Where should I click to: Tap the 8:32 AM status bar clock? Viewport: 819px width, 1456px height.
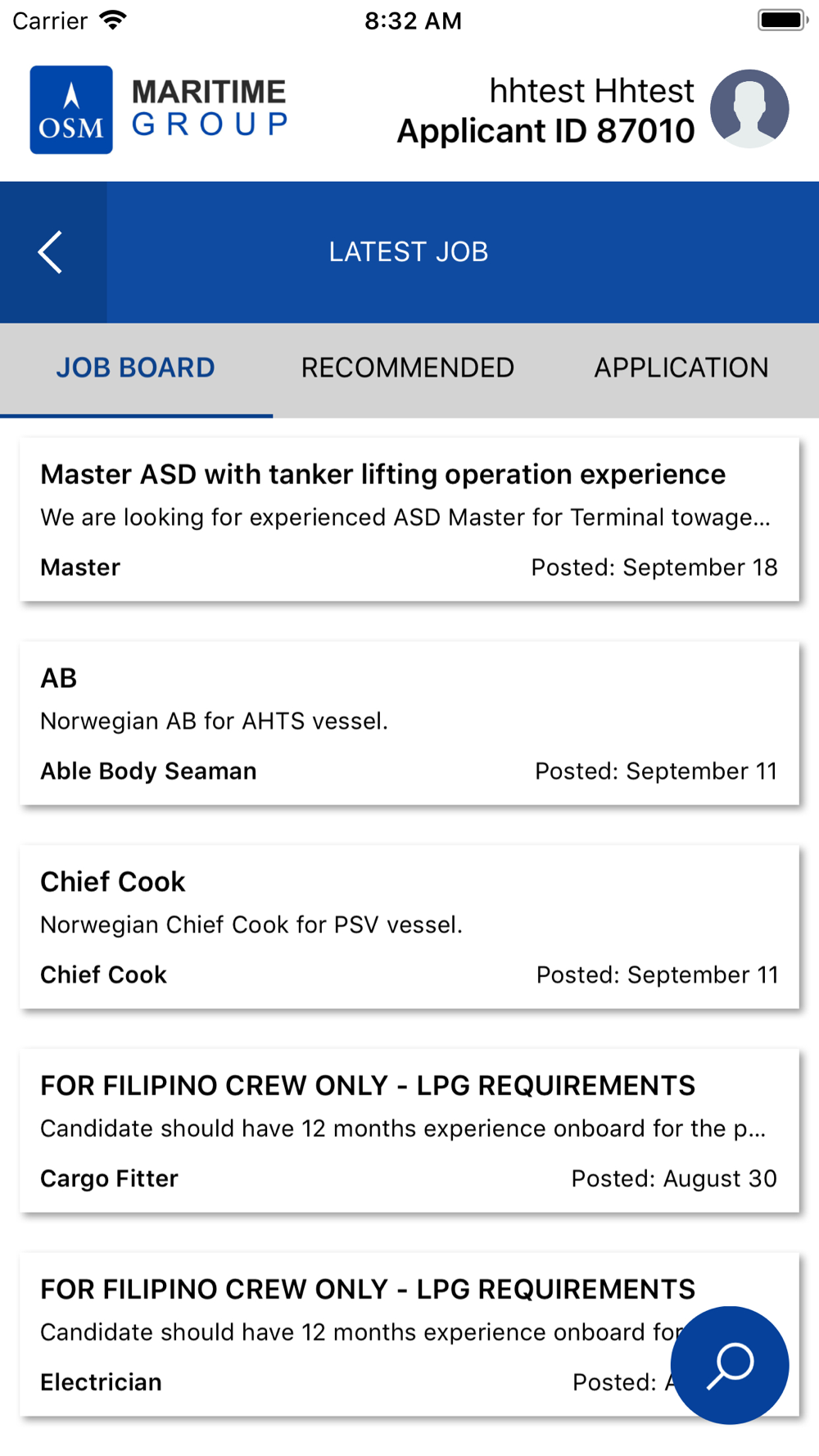tap(413, 20)
